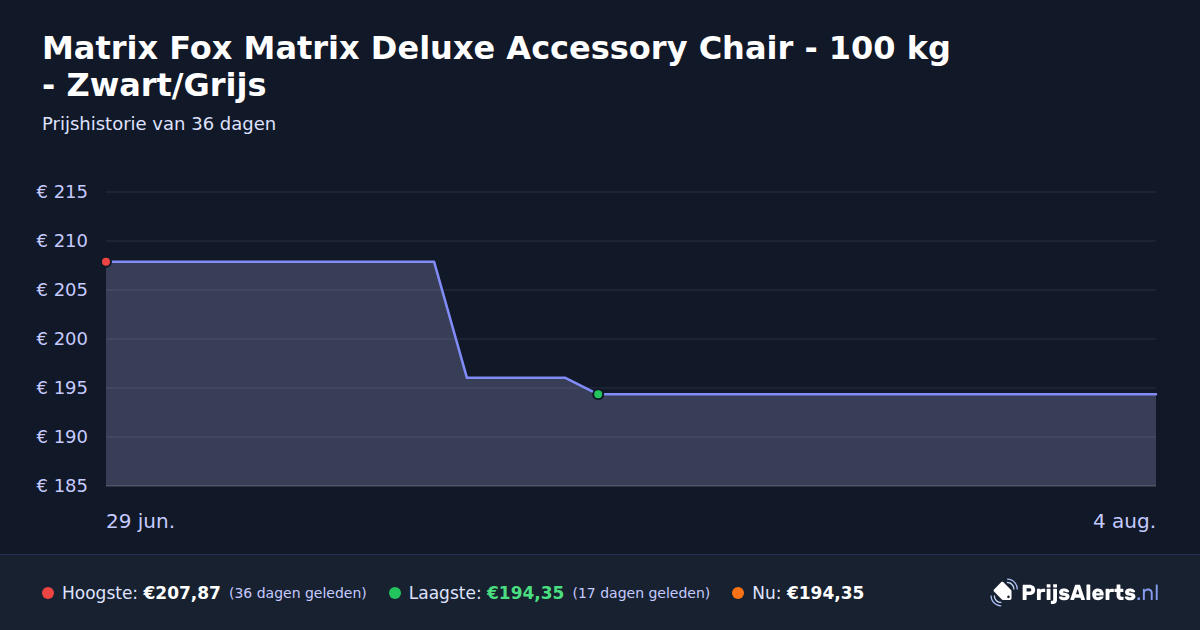This screenshot has width=1200, height=630.
Task: Click the orange Nu legend dot
Action: click(x=738, y=593)
